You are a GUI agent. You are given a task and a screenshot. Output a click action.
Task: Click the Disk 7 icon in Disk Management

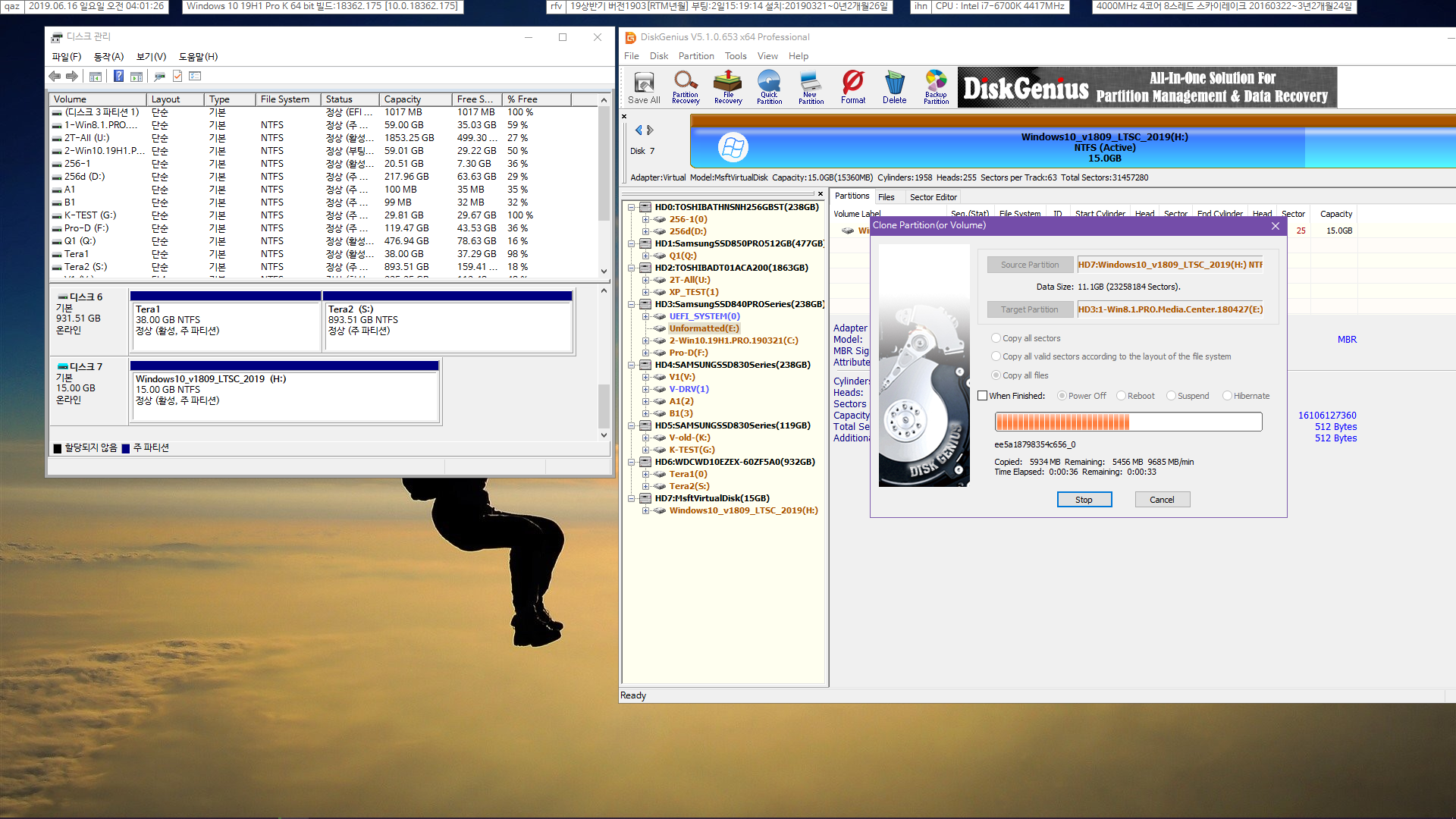coord(64,367)
